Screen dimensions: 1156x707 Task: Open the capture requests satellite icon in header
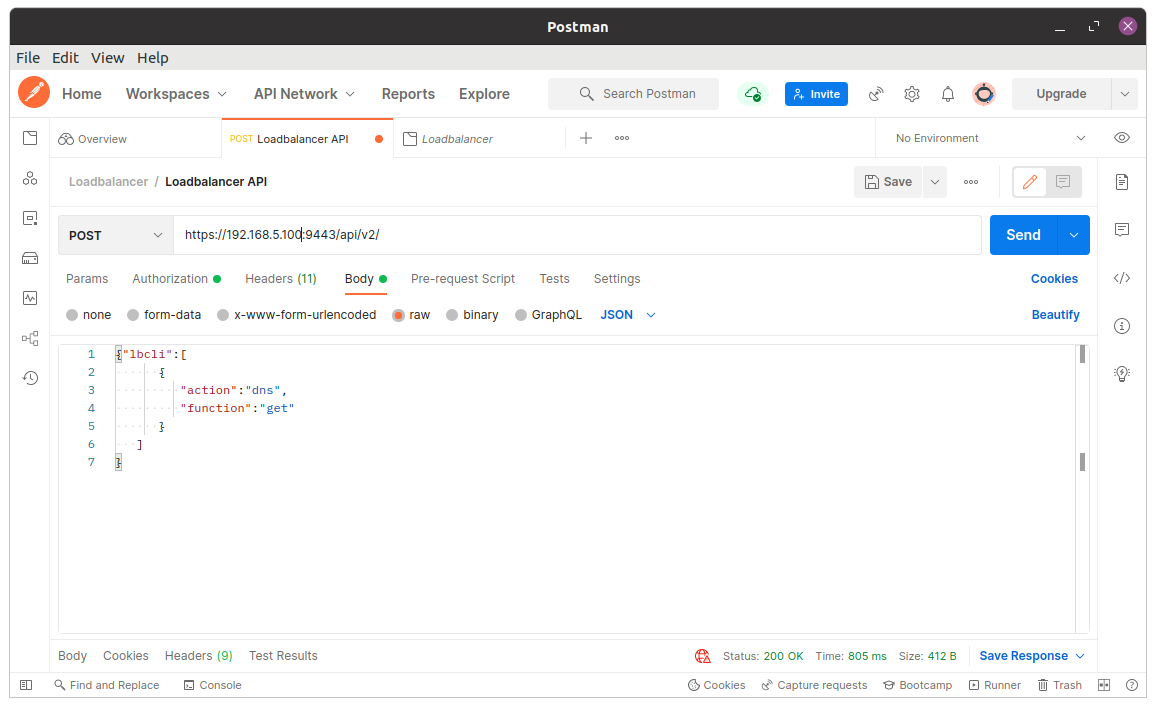[876, 94]
